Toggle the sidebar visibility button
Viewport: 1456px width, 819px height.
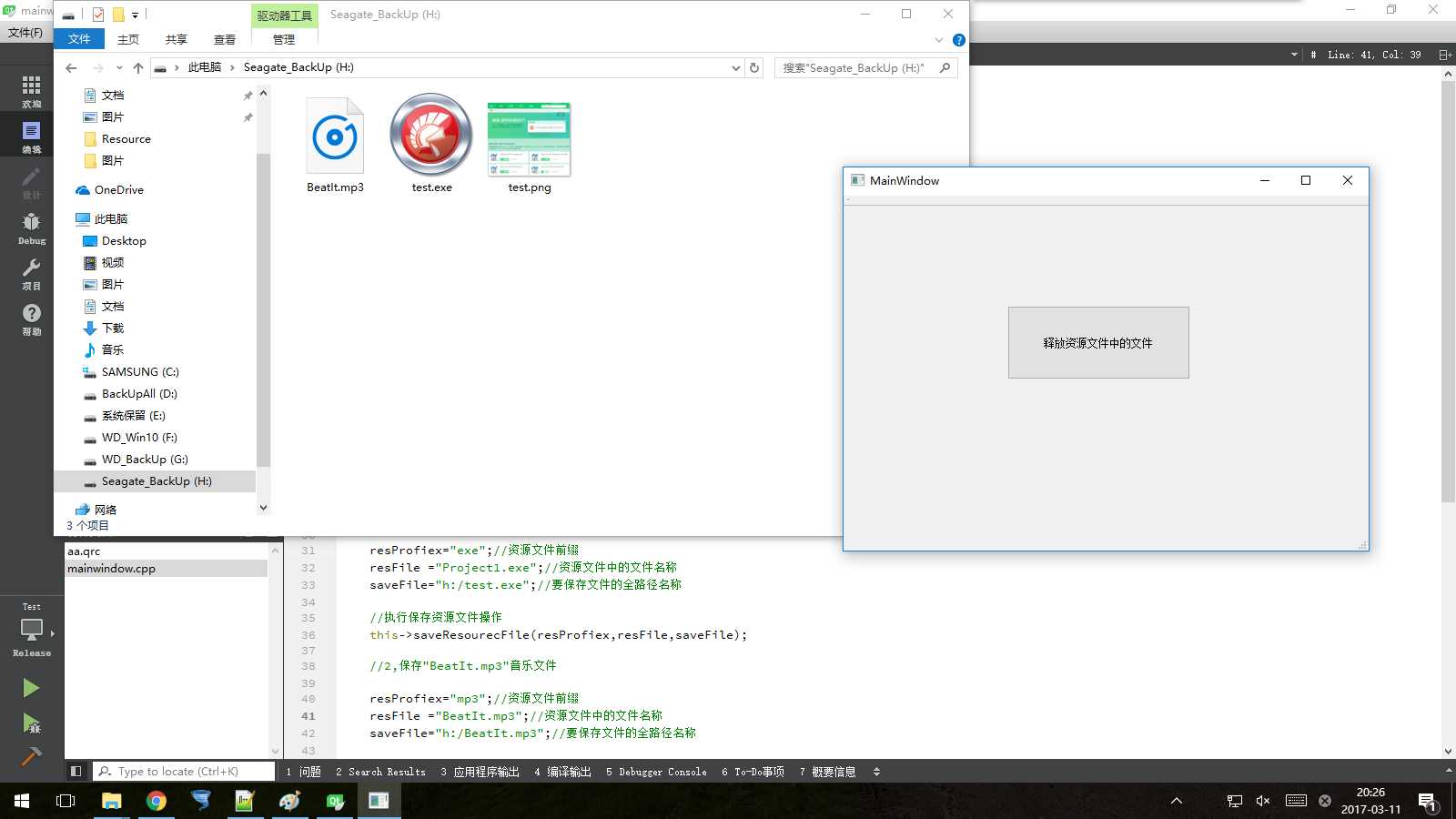76,771
